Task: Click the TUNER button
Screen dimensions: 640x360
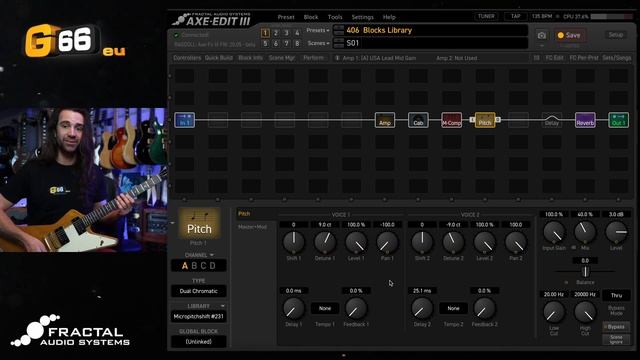Action: point(486,16)
